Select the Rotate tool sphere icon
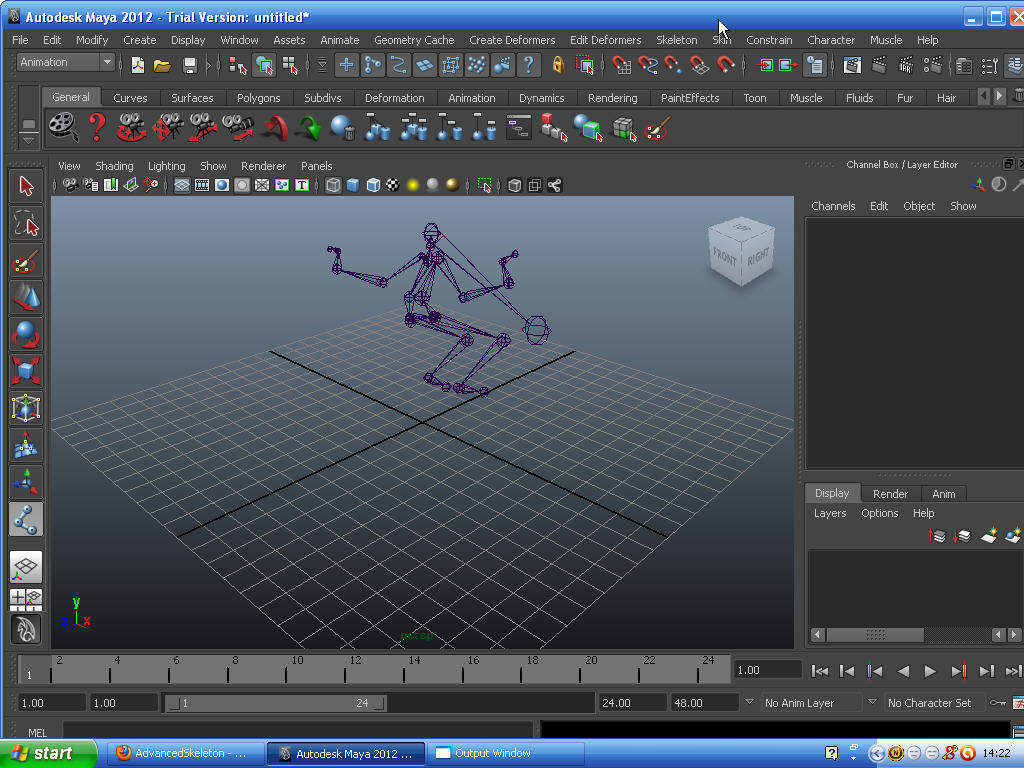 (x=26, y=334)
